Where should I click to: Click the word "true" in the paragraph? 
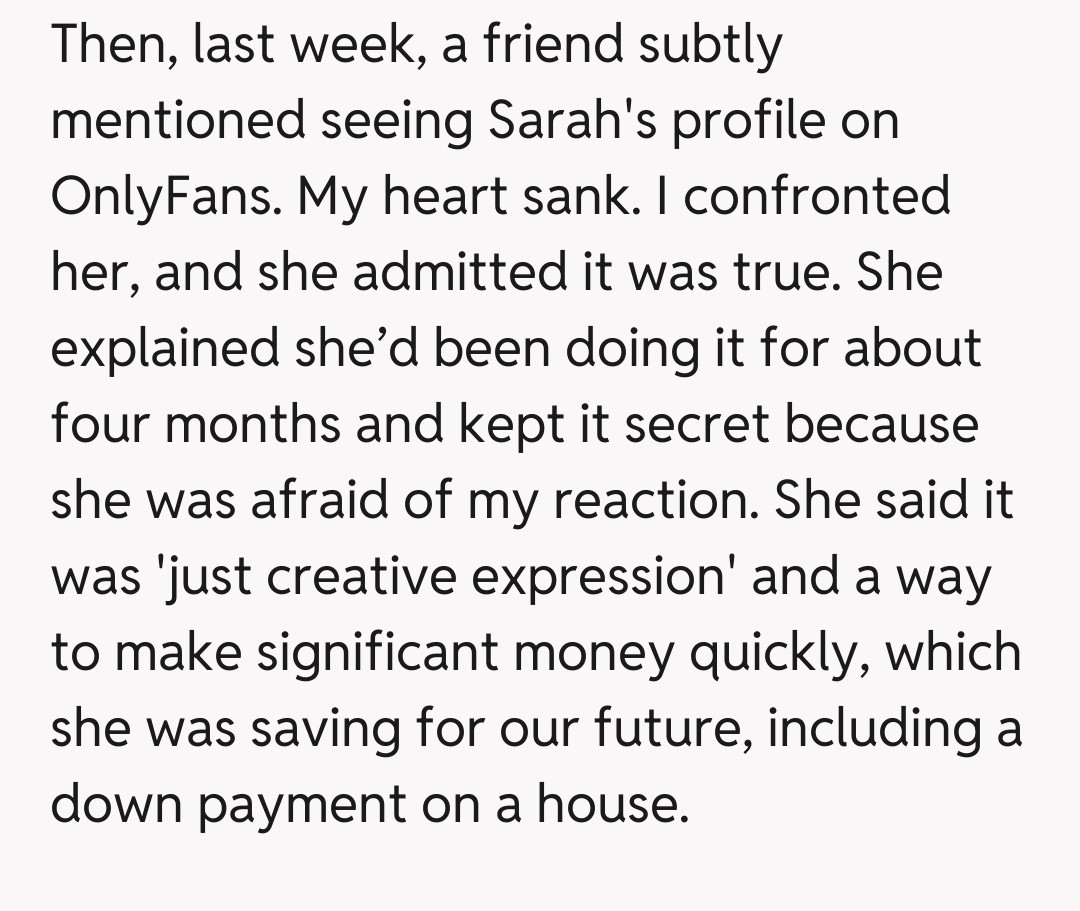coord(783,272)
